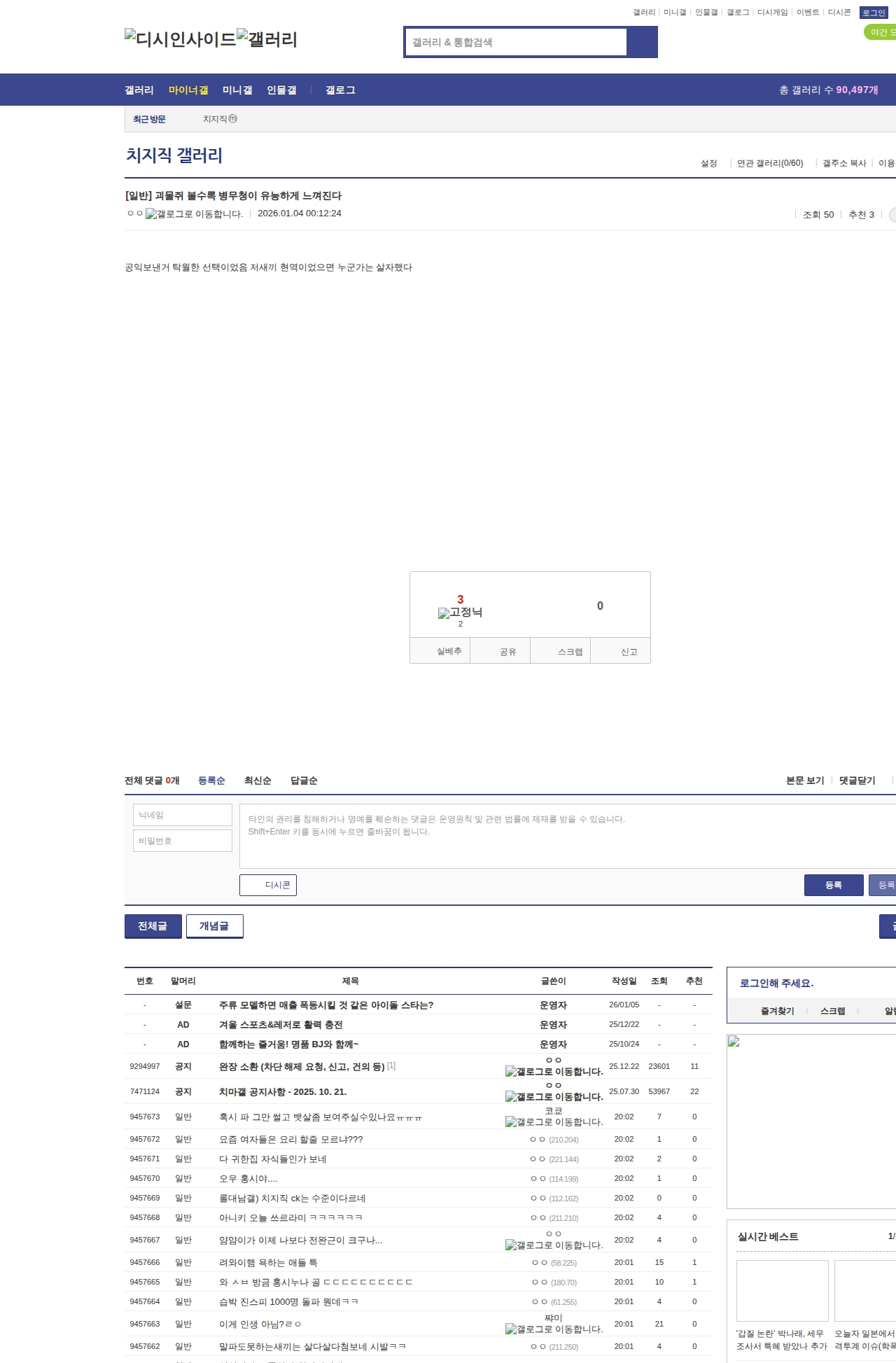Click 댓글닫기 to collapse comments
The width and height of the screenshot is (896, 1363).
857,781
